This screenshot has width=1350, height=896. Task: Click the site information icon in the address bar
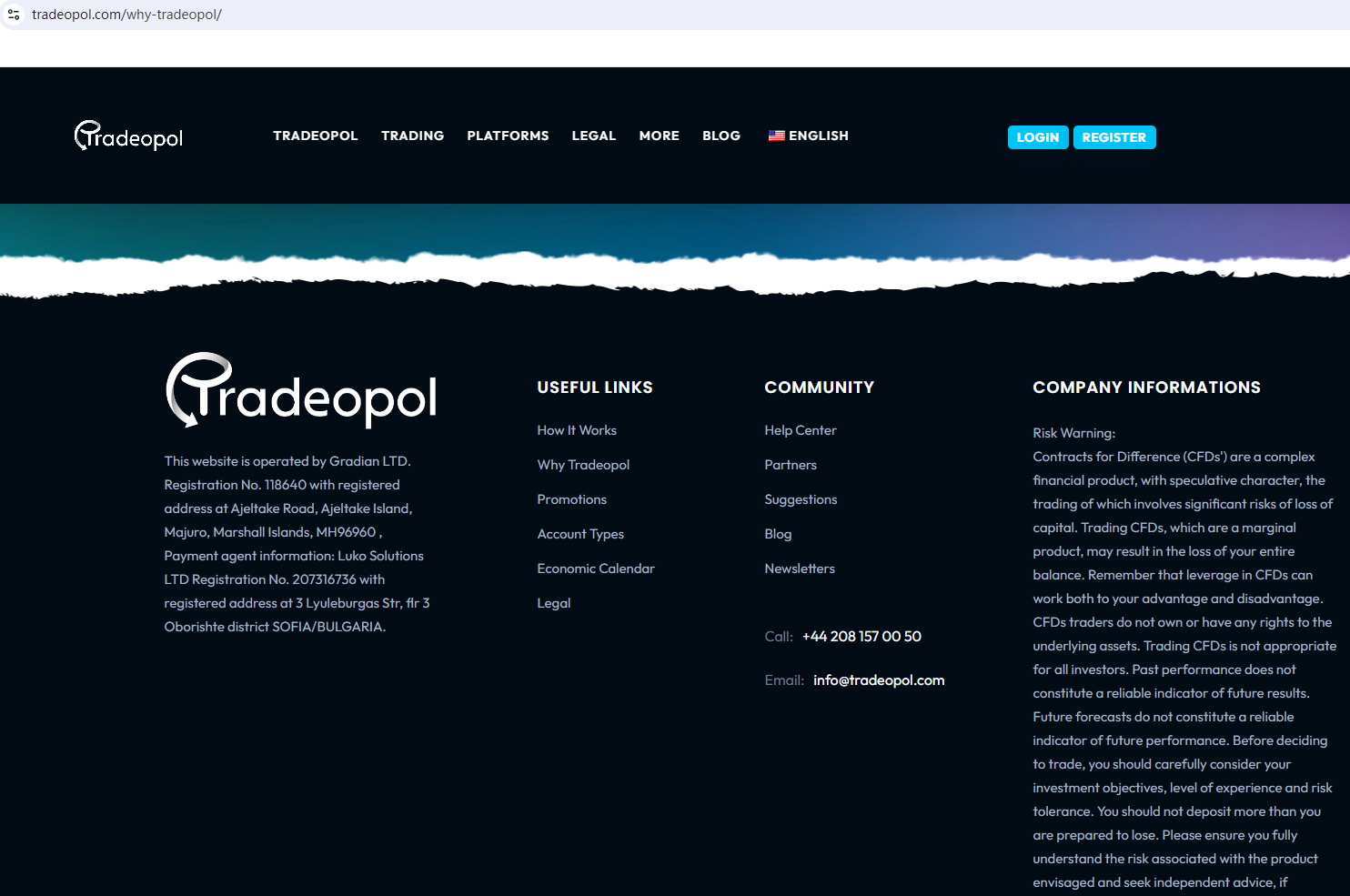pos(14,15)
